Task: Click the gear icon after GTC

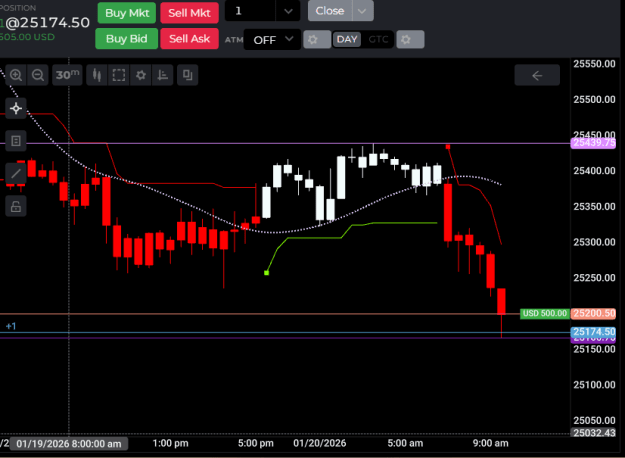Action: (x=410, y=39)
